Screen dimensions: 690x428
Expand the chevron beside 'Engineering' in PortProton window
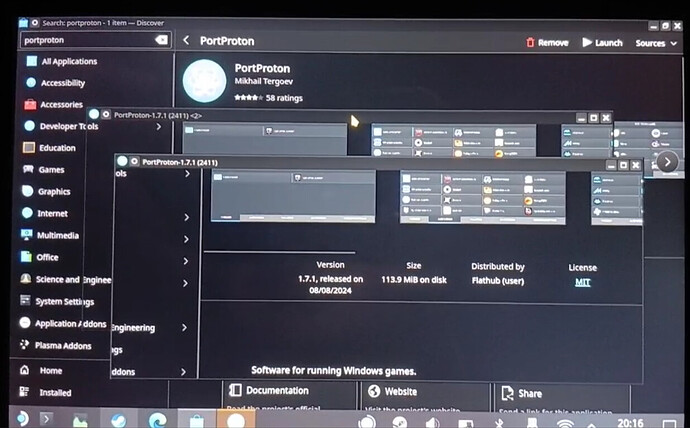[184, 327]
